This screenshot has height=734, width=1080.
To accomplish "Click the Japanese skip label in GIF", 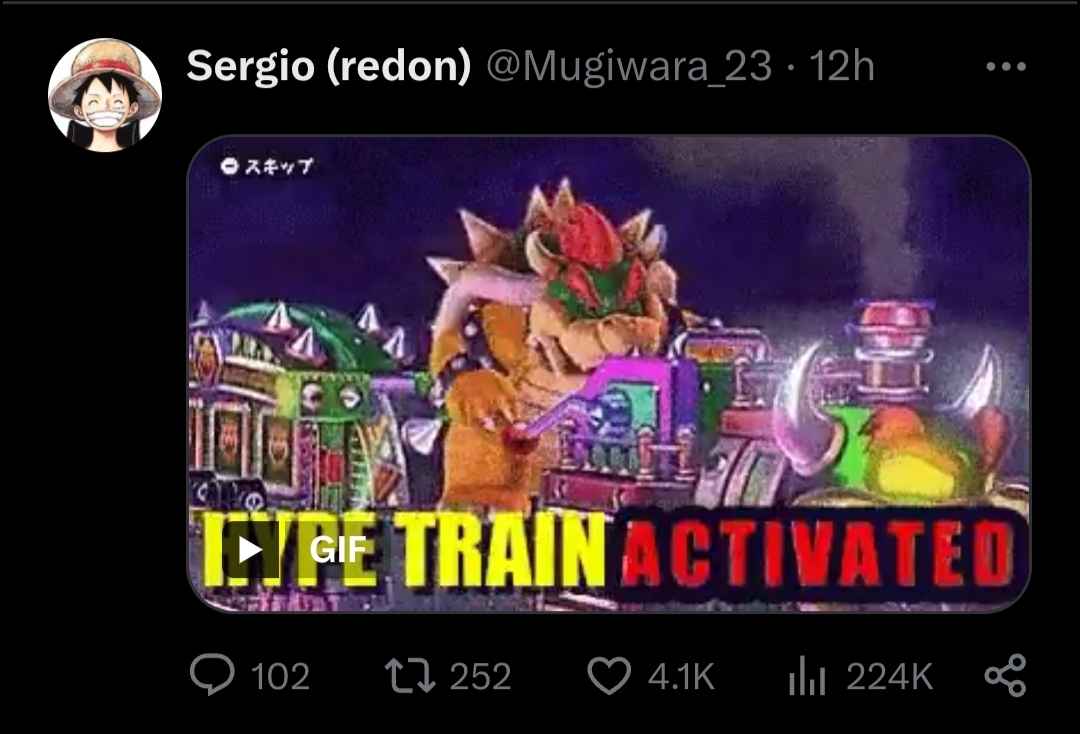I will point(267,166).
